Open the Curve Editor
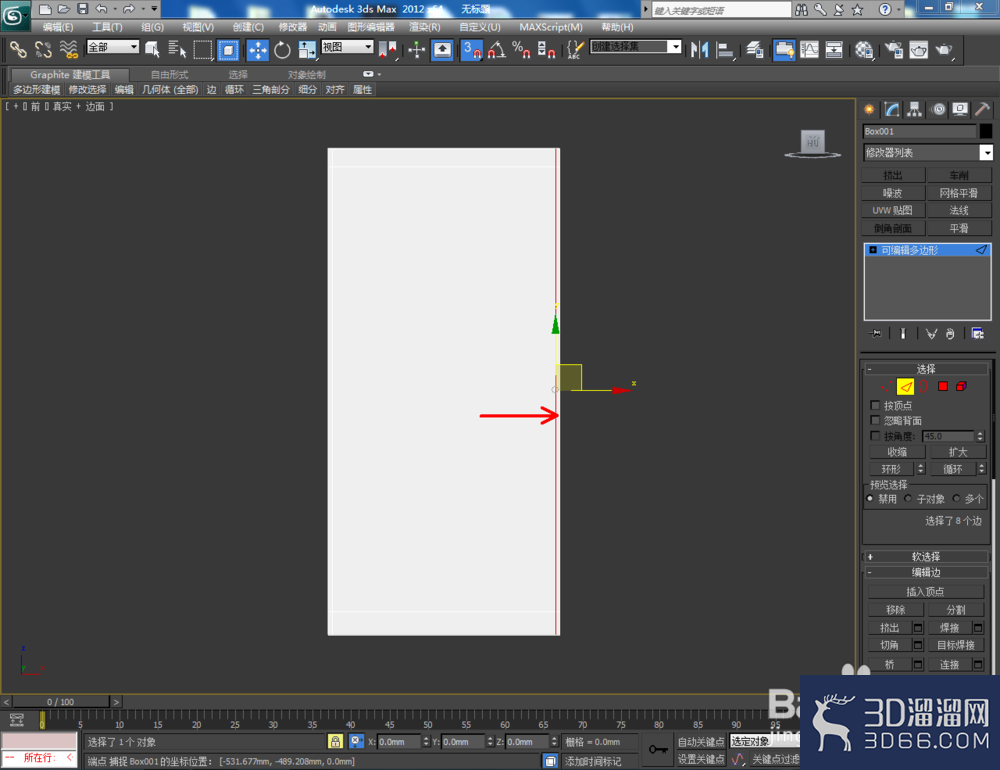 point(809,49)
